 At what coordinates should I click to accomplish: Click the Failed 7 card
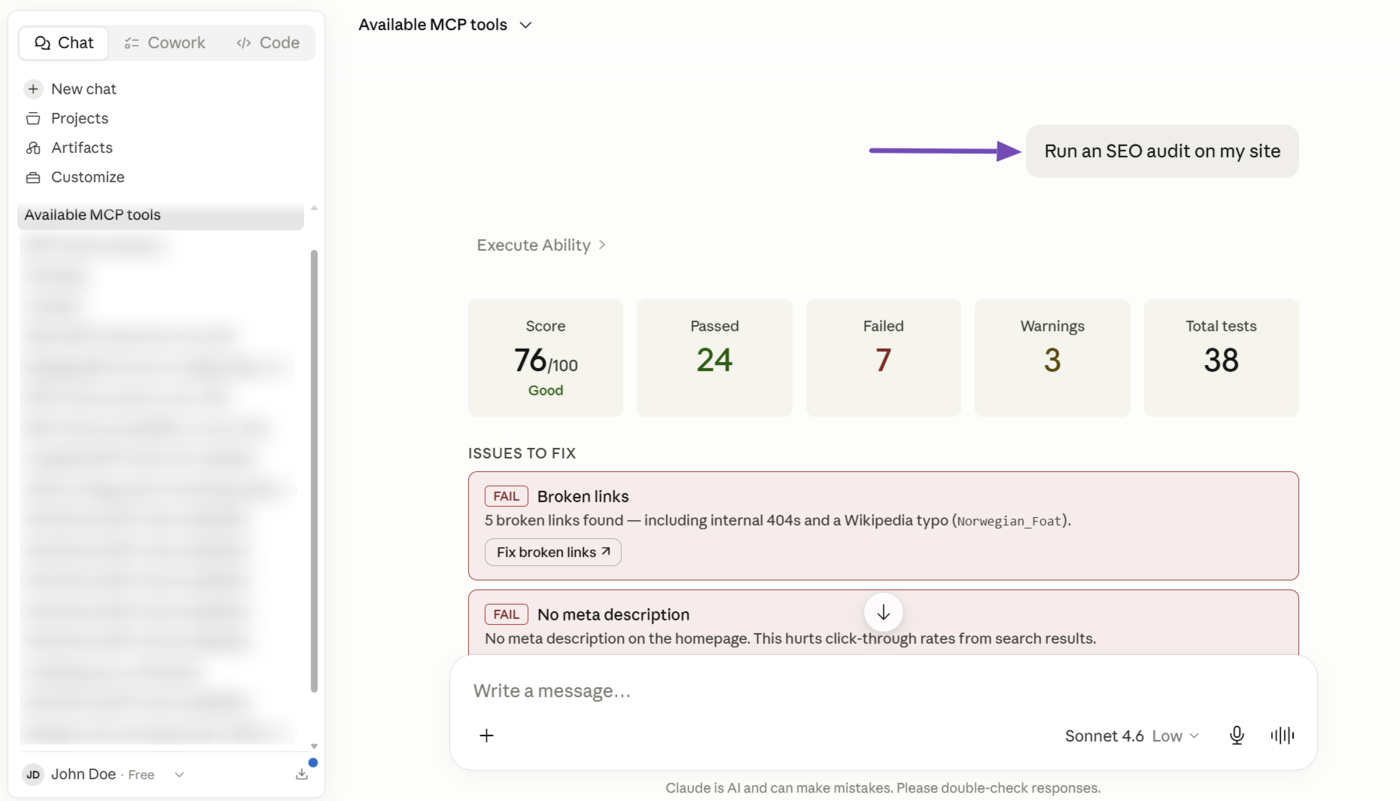883,358
